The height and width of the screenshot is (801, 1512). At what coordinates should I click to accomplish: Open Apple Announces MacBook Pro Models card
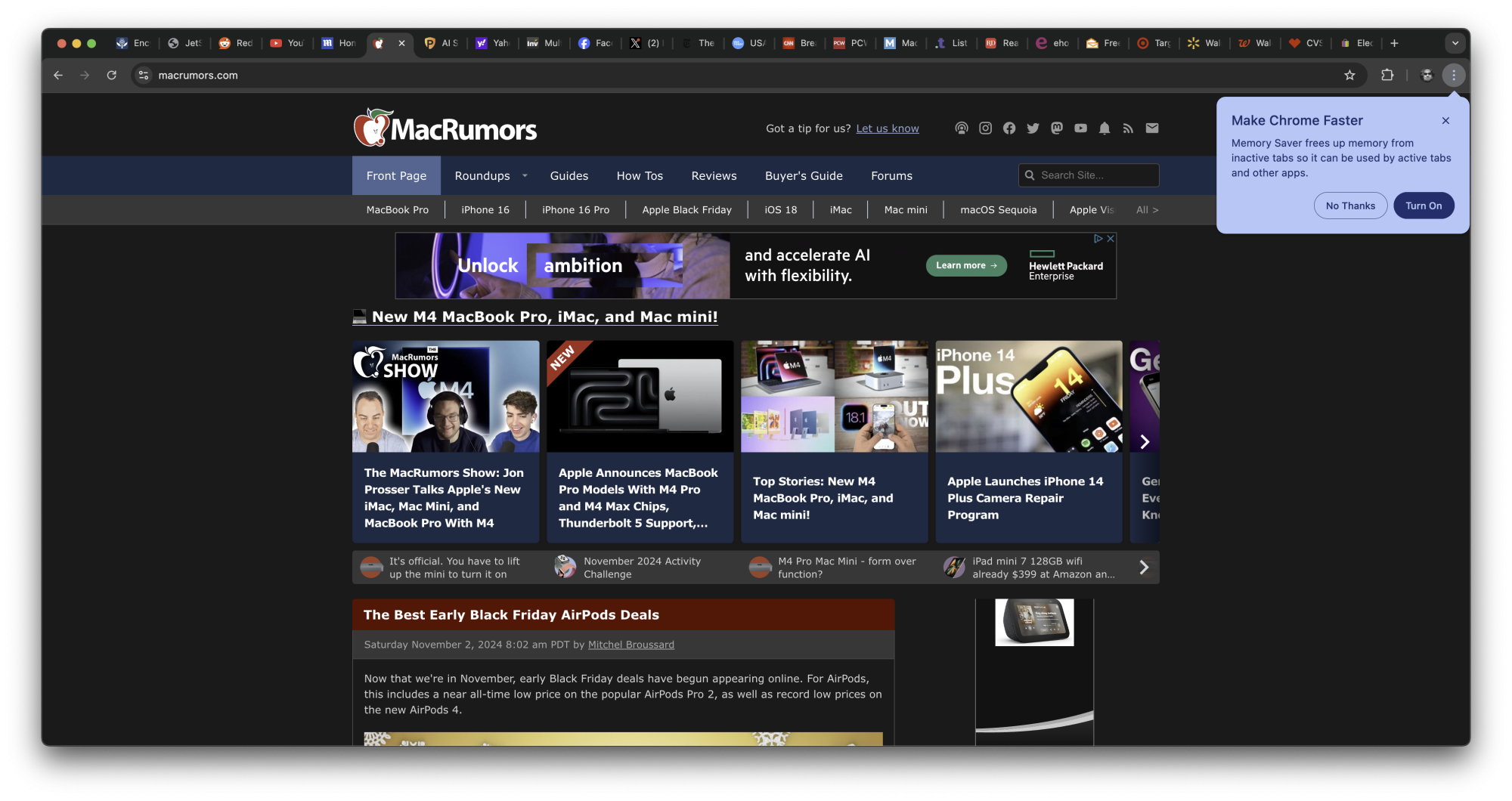(640, 441)
